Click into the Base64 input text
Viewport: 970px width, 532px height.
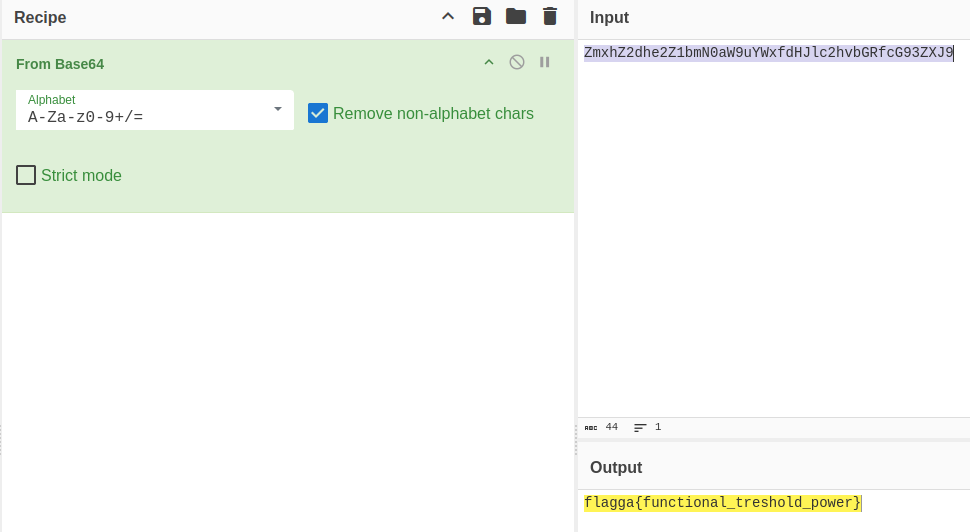pyautogui.click(x=768, y=53)
